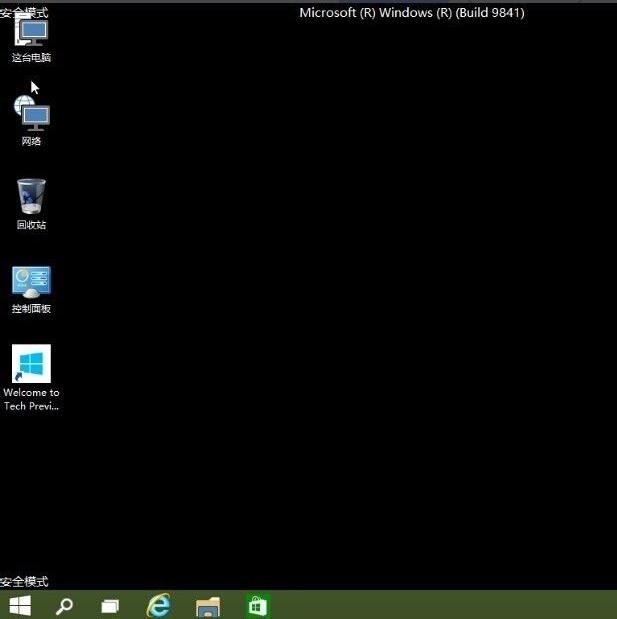This screenshot has width=617, height=619.
Task: Open Task View from the taskbar
Action: click(110, 606)
